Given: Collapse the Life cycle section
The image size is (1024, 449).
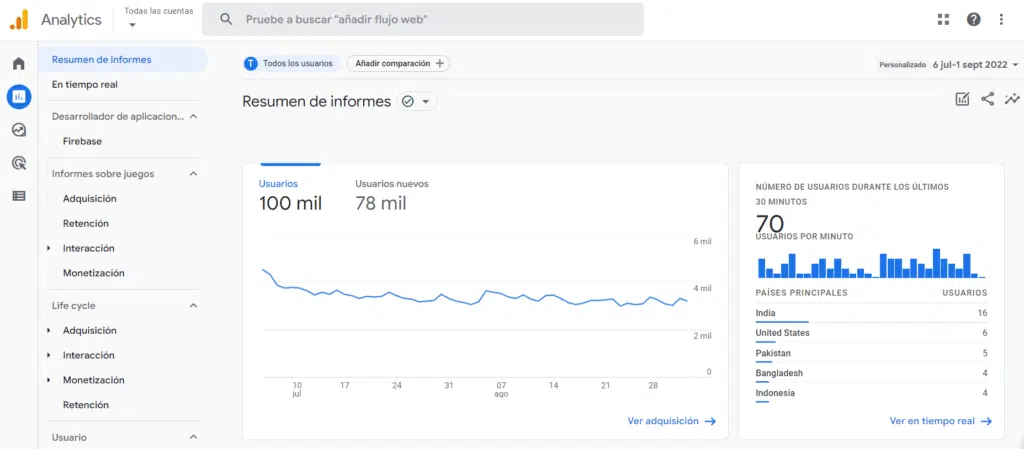Looking at the screenshot, I should pos(193,305).
